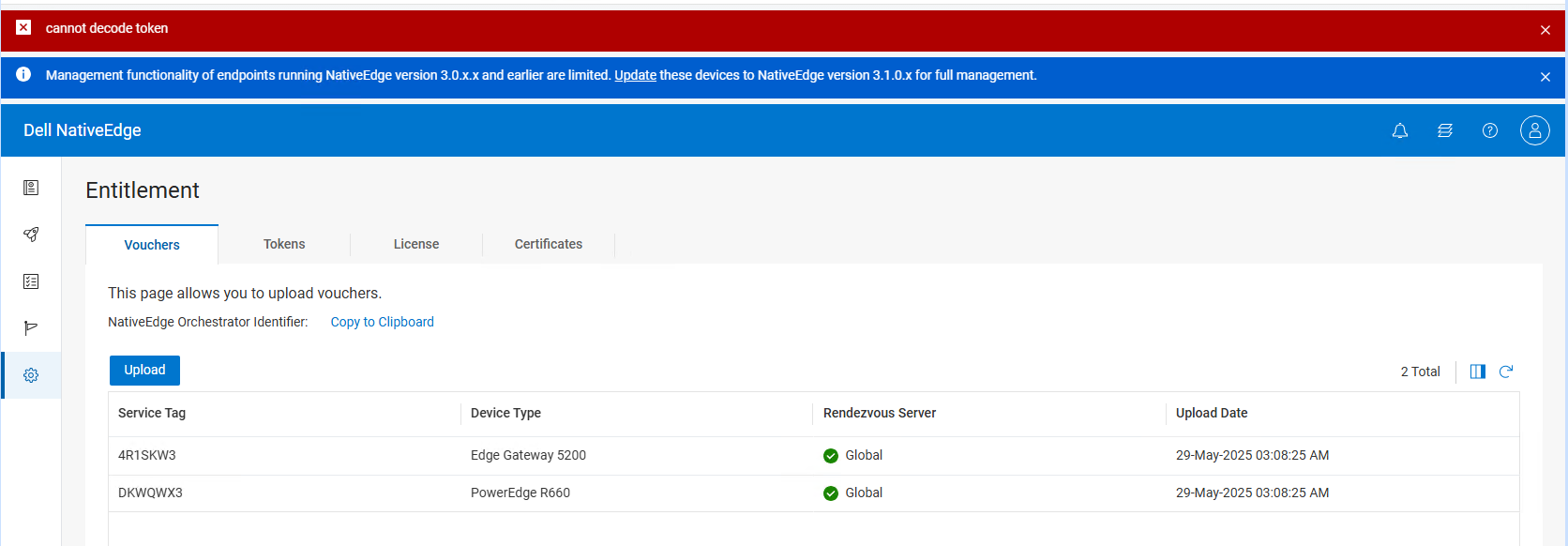Open the settings gear sidebar icon
This screenshot has height=546, width=1568.
pyautogui.click(x=31, y=375)
